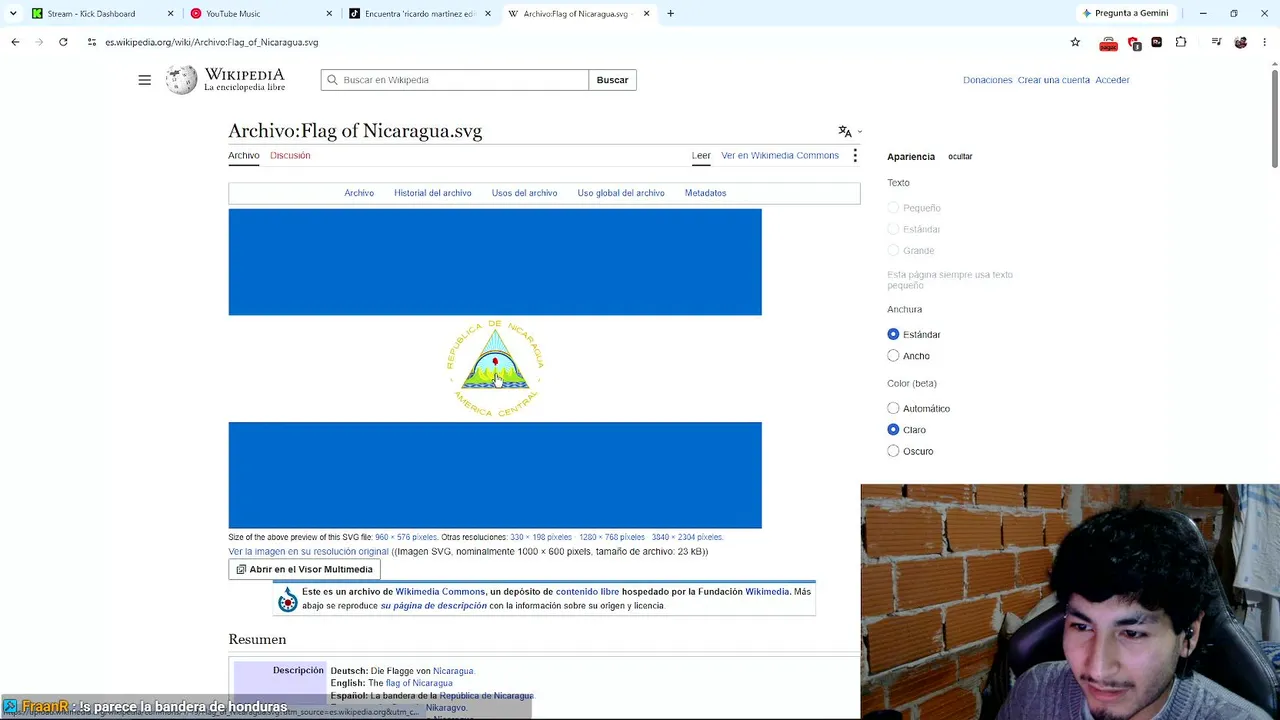
Task: Open the su página de descripción link
Action: [x=433, y=606]
